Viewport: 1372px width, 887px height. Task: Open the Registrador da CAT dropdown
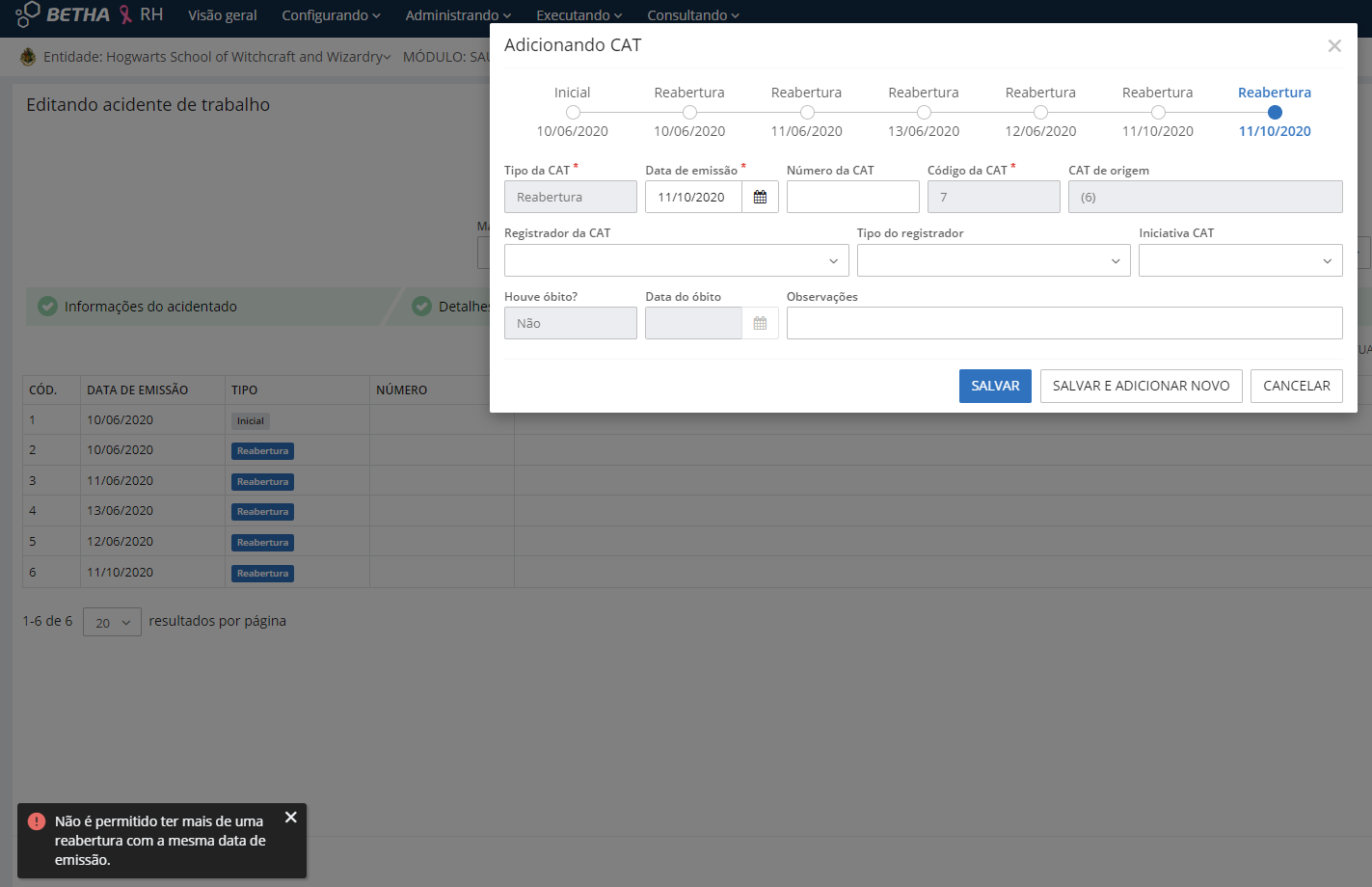pos(676,260)
